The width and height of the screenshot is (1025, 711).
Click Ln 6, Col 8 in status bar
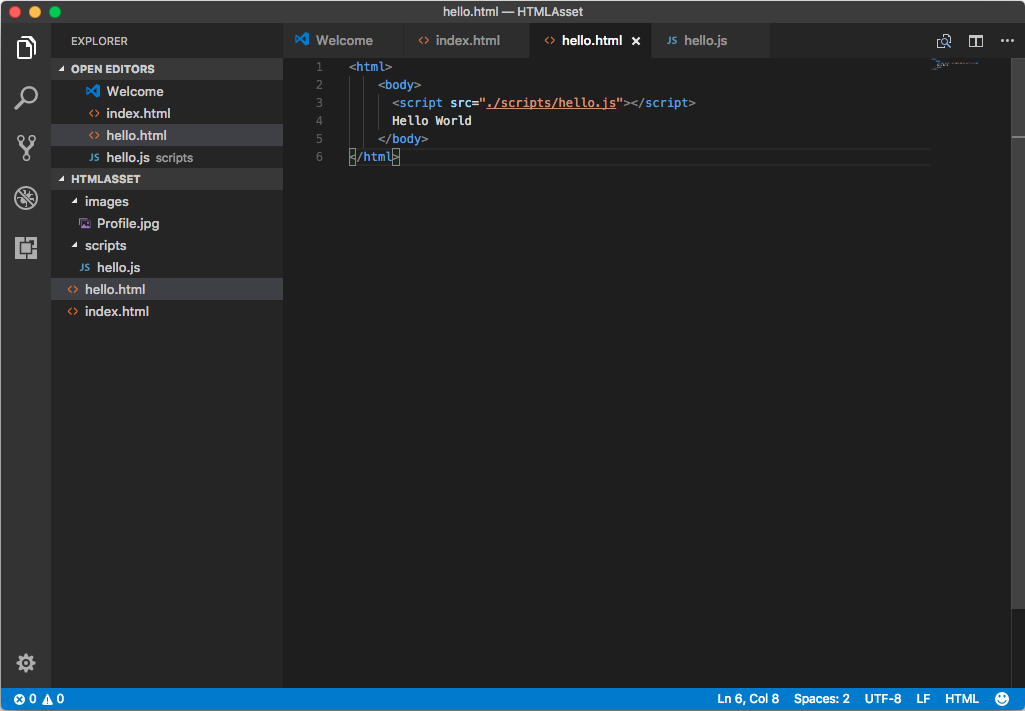click(748, 699)
